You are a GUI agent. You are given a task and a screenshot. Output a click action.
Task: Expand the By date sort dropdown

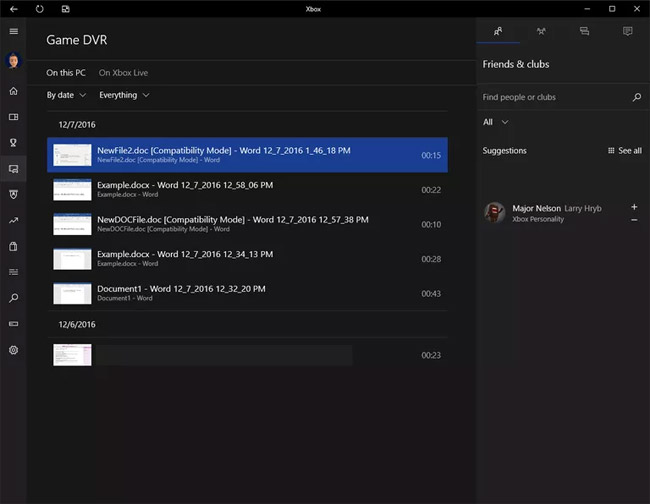(x=66, y=95)
